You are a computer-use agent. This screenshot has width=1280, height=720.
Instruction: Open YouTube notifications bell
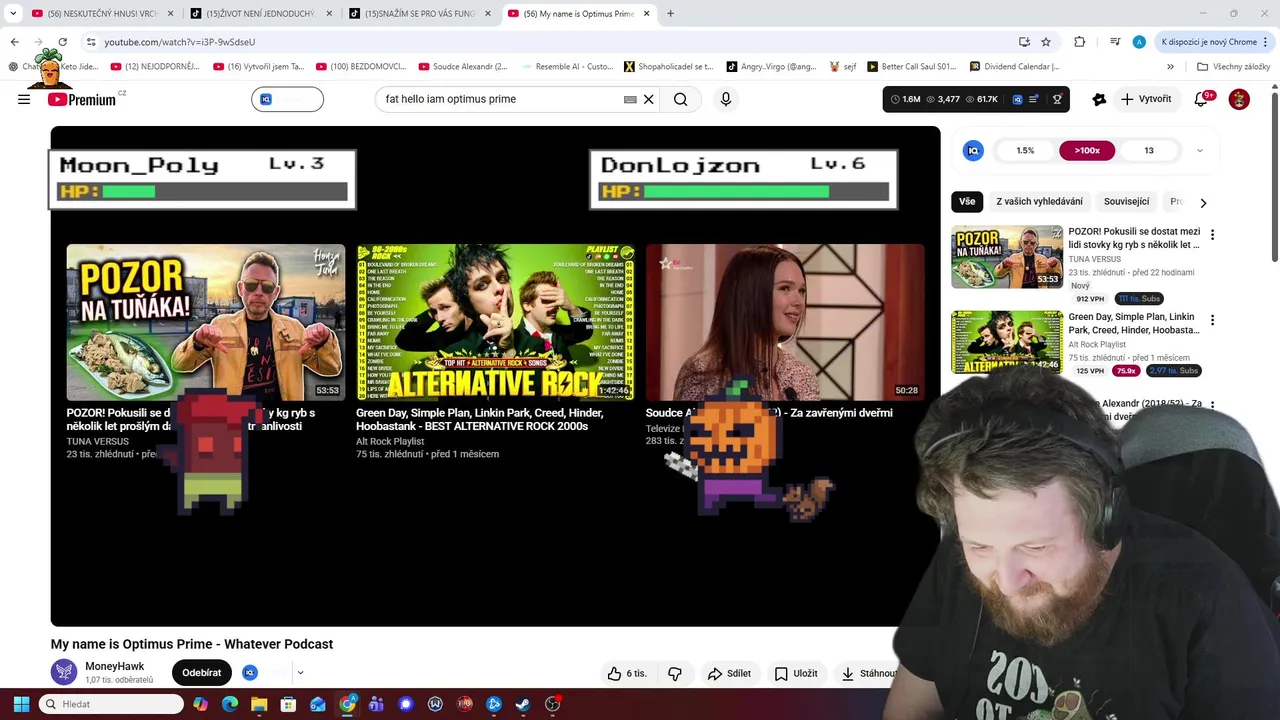1202,99
